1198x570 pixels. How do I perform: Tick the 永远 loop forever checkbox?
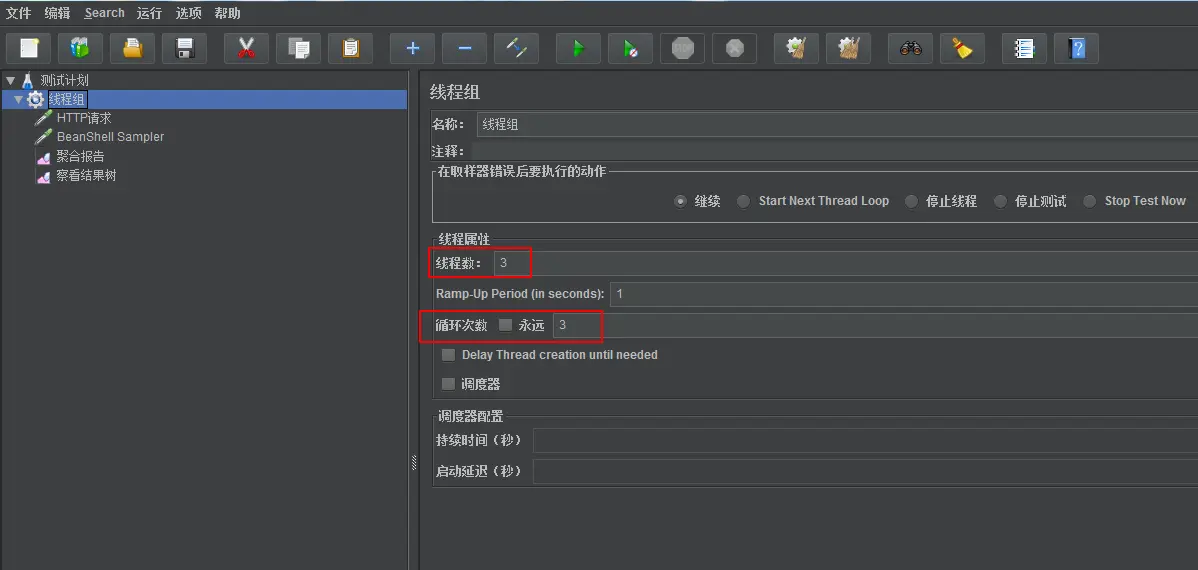pyautogui.click(x=505, y=325)
